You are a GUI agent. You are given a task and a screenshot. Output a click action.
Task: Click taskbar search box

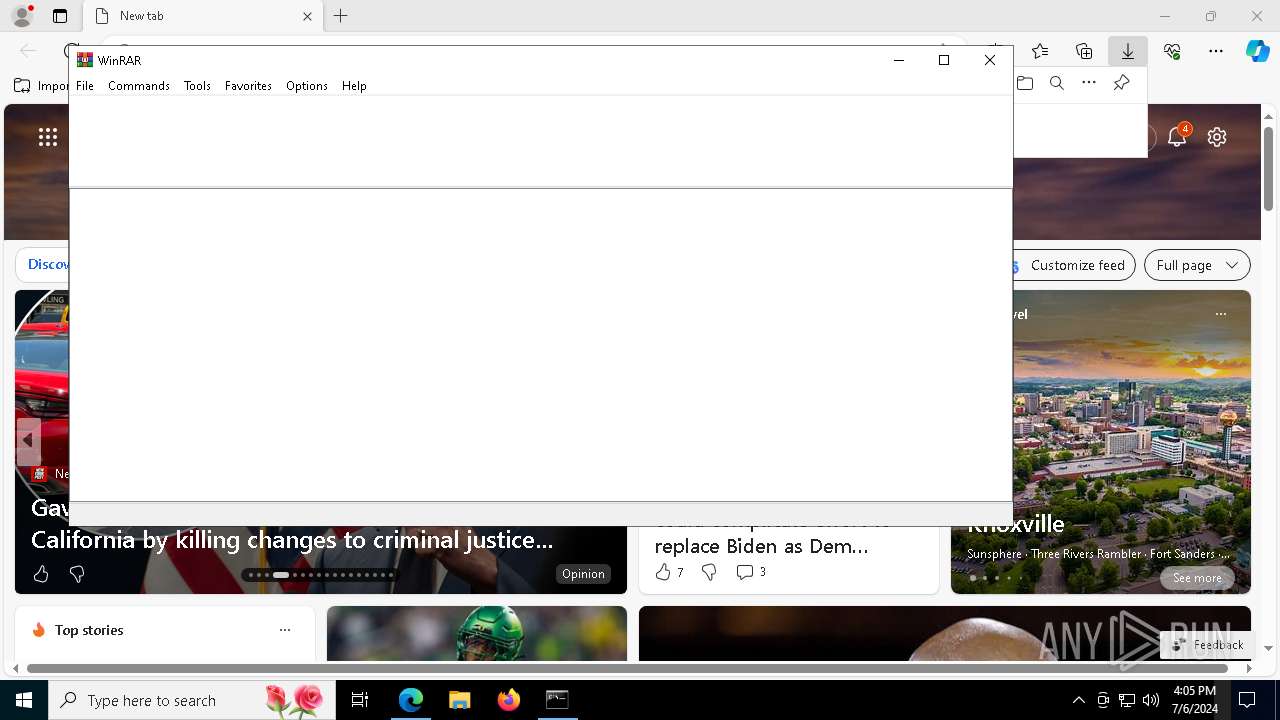click(192, 700)
